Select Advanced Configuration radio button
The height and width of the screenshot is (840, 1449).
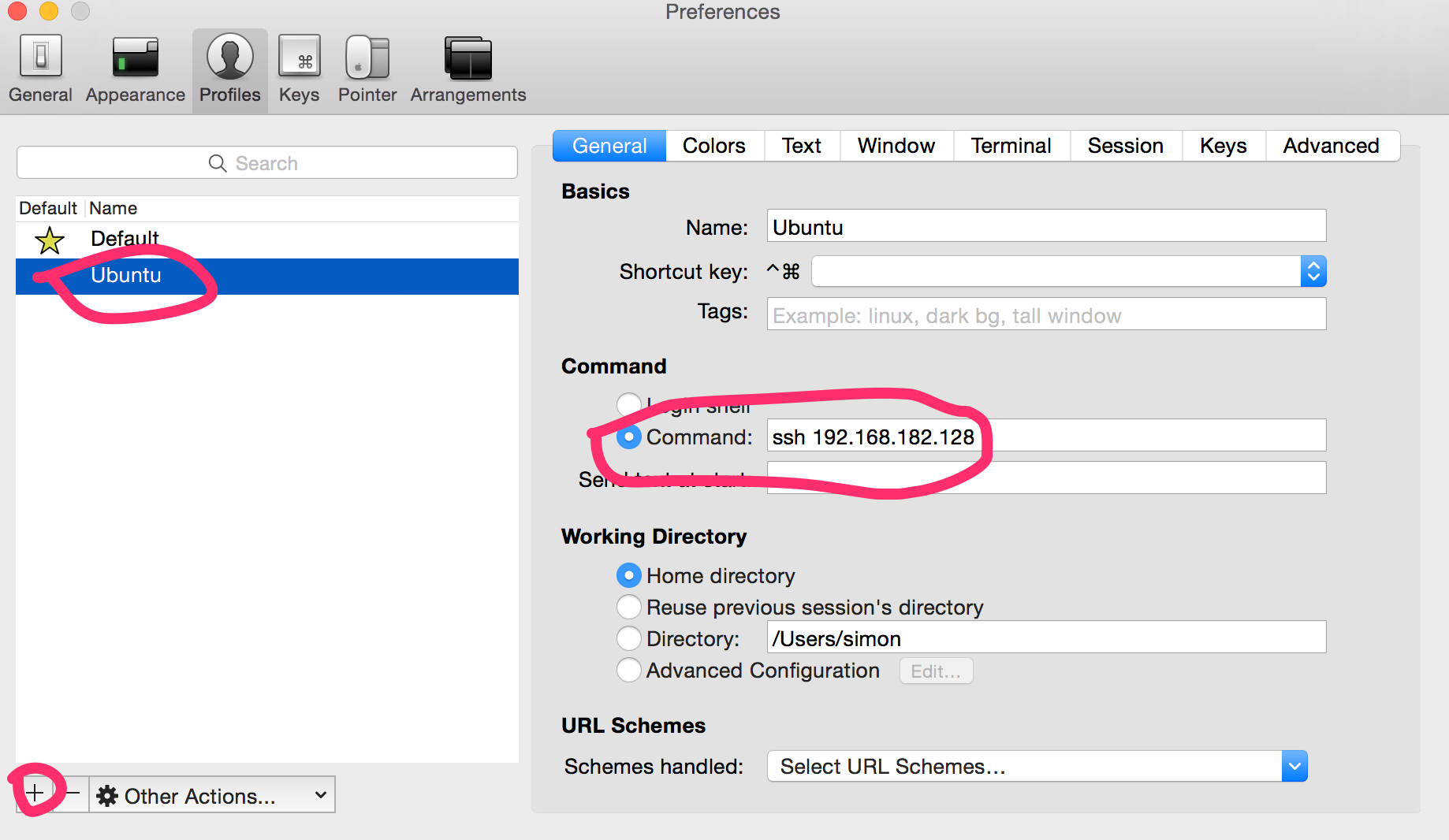(x=628, y=670)
